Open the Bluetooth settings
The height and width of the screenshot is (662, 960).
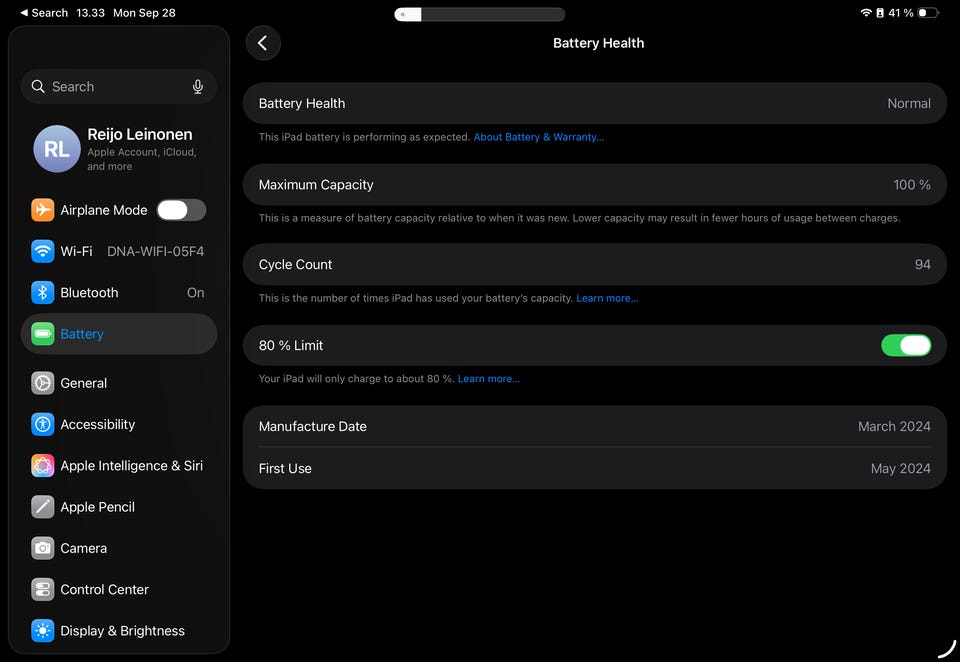[119, 293]
